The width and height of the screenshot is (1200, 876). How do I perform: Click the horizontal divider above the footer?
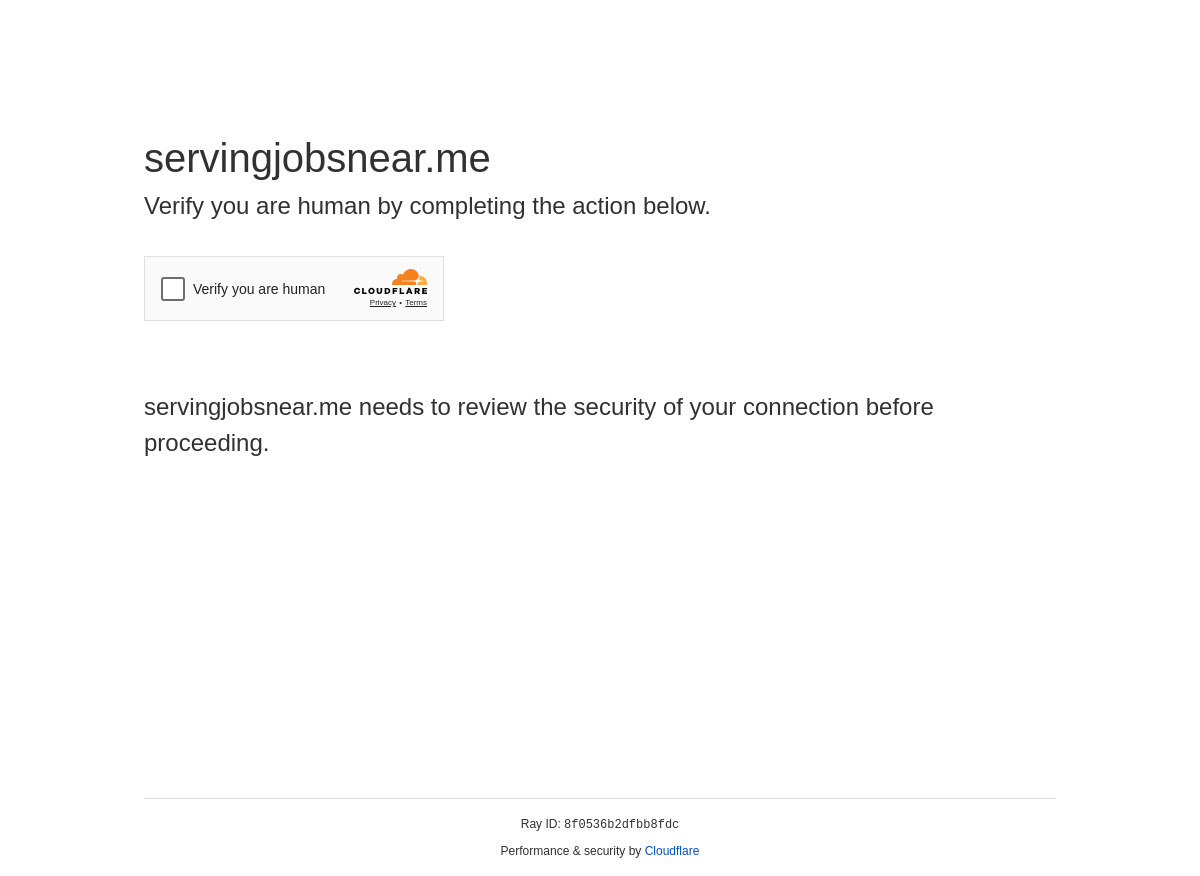pos(600,798)
